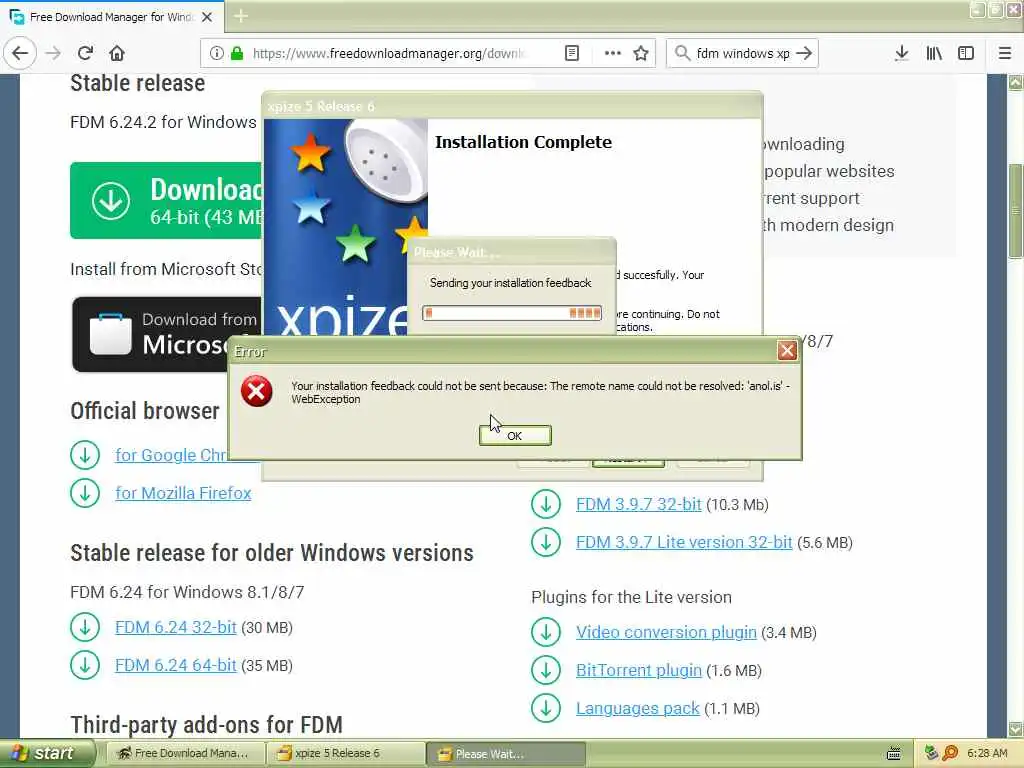
Task: Show site information icon in address bar
Action: tap(216, 53)
